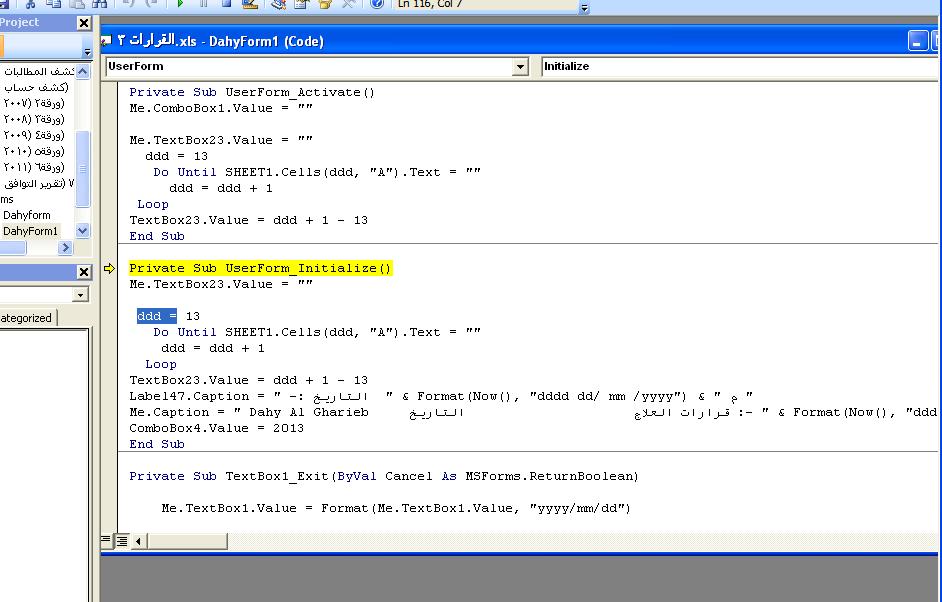This screenshot has height=602, width=942.
Task: Click first End Sub after Activate
Action: pos(157,236)
